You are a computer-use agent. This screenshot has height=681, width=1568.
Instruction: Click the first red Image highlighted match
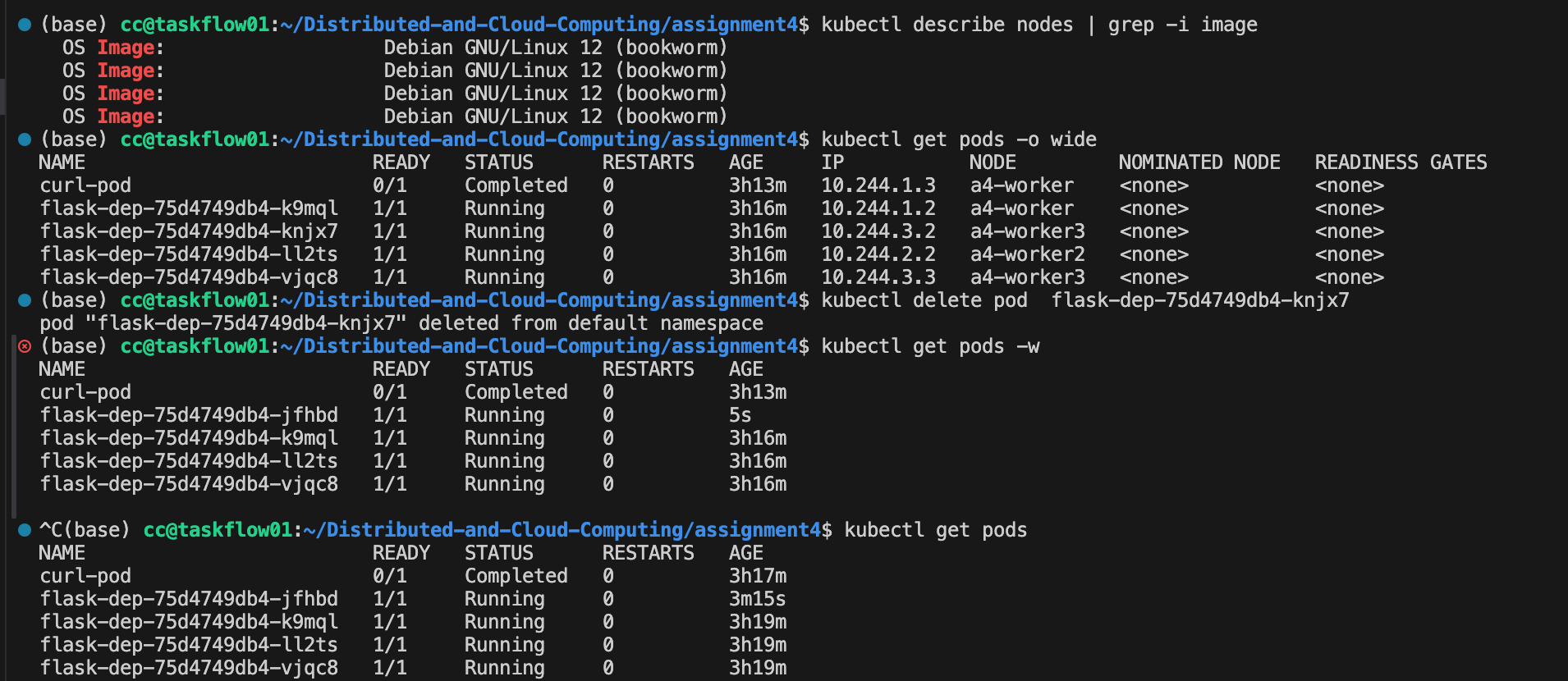(126, 48)
